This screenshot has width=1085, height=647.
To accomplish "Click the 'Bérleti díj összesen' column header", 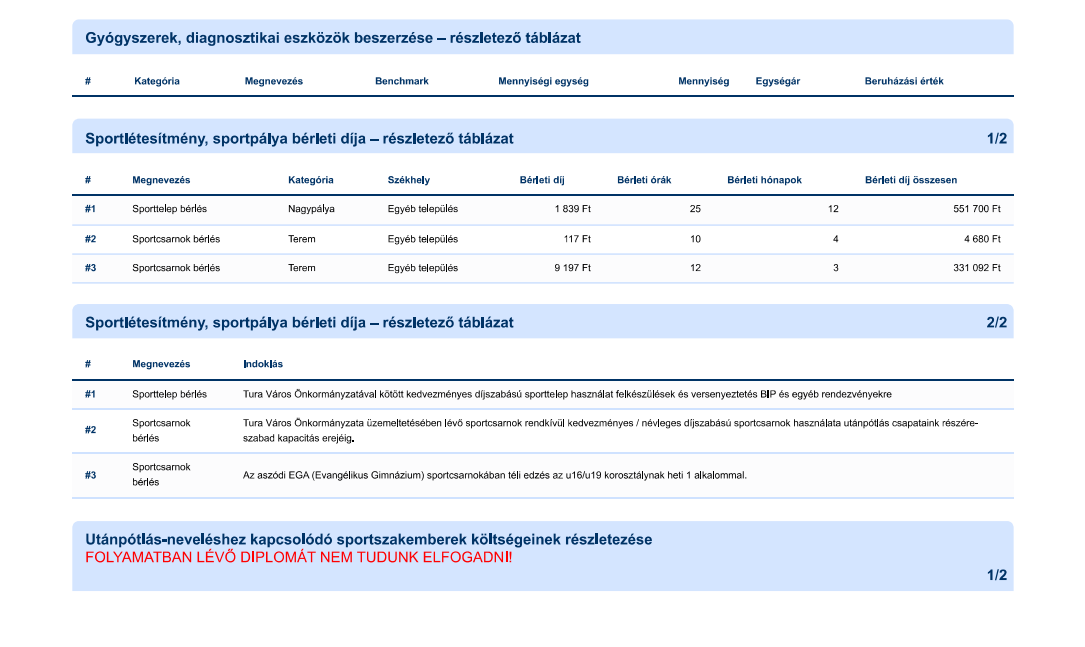I will click(x=911, y=180).
